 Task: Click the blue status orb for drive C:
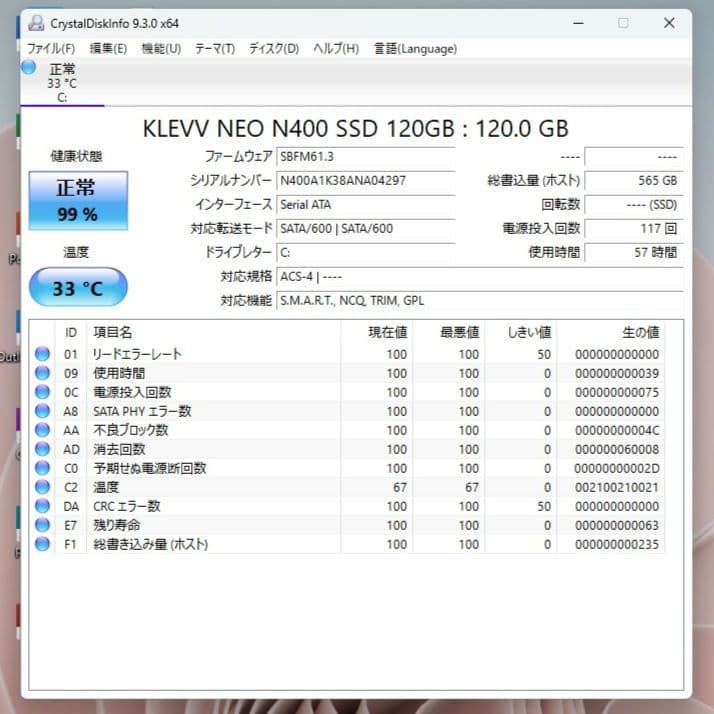tap(29, 68)
